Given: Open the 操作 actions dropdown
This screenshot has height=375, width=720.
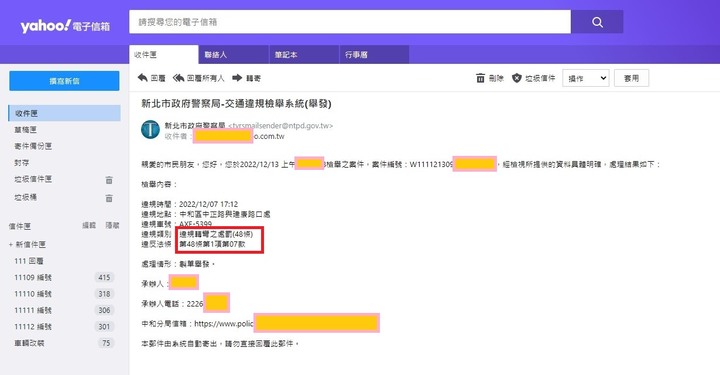Looking at the screenshot, I should point(586,78).
